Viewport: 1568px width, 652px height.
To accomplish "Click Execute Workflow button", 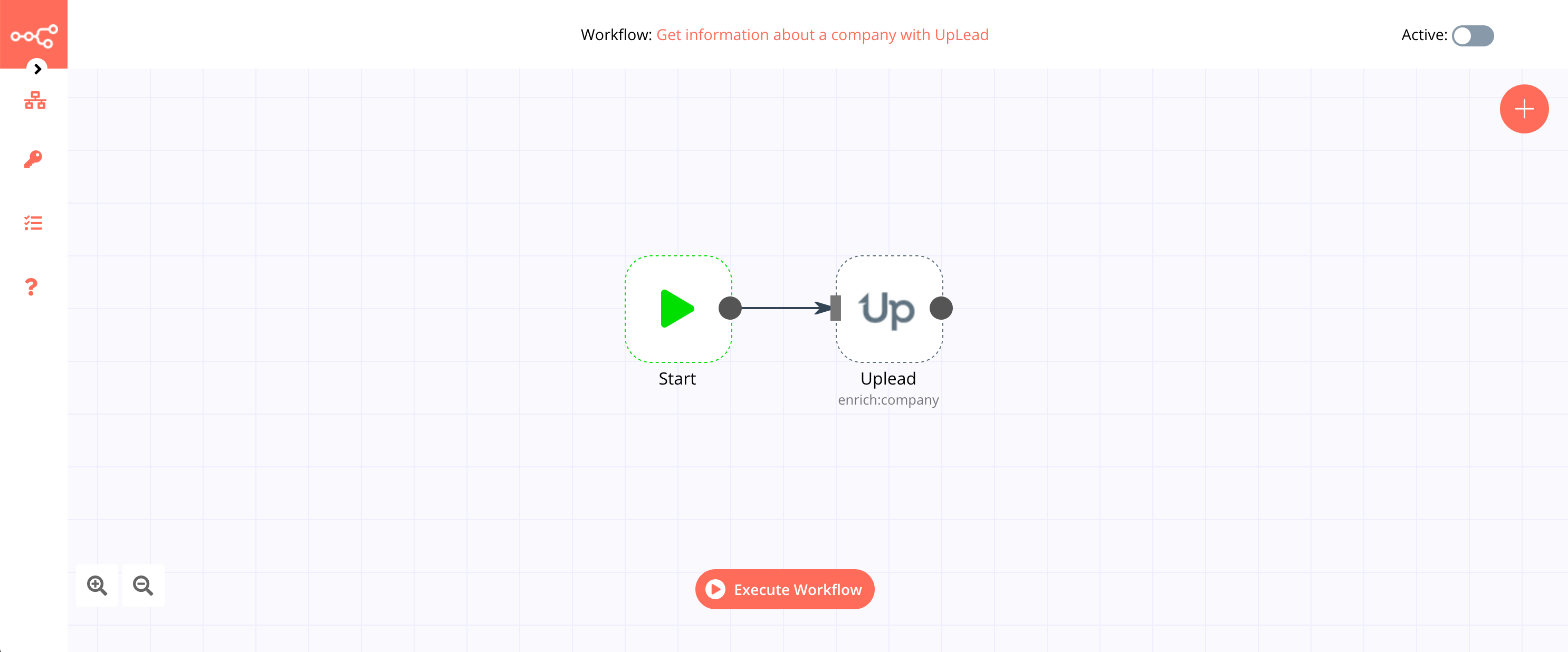I will coord(785,589).
